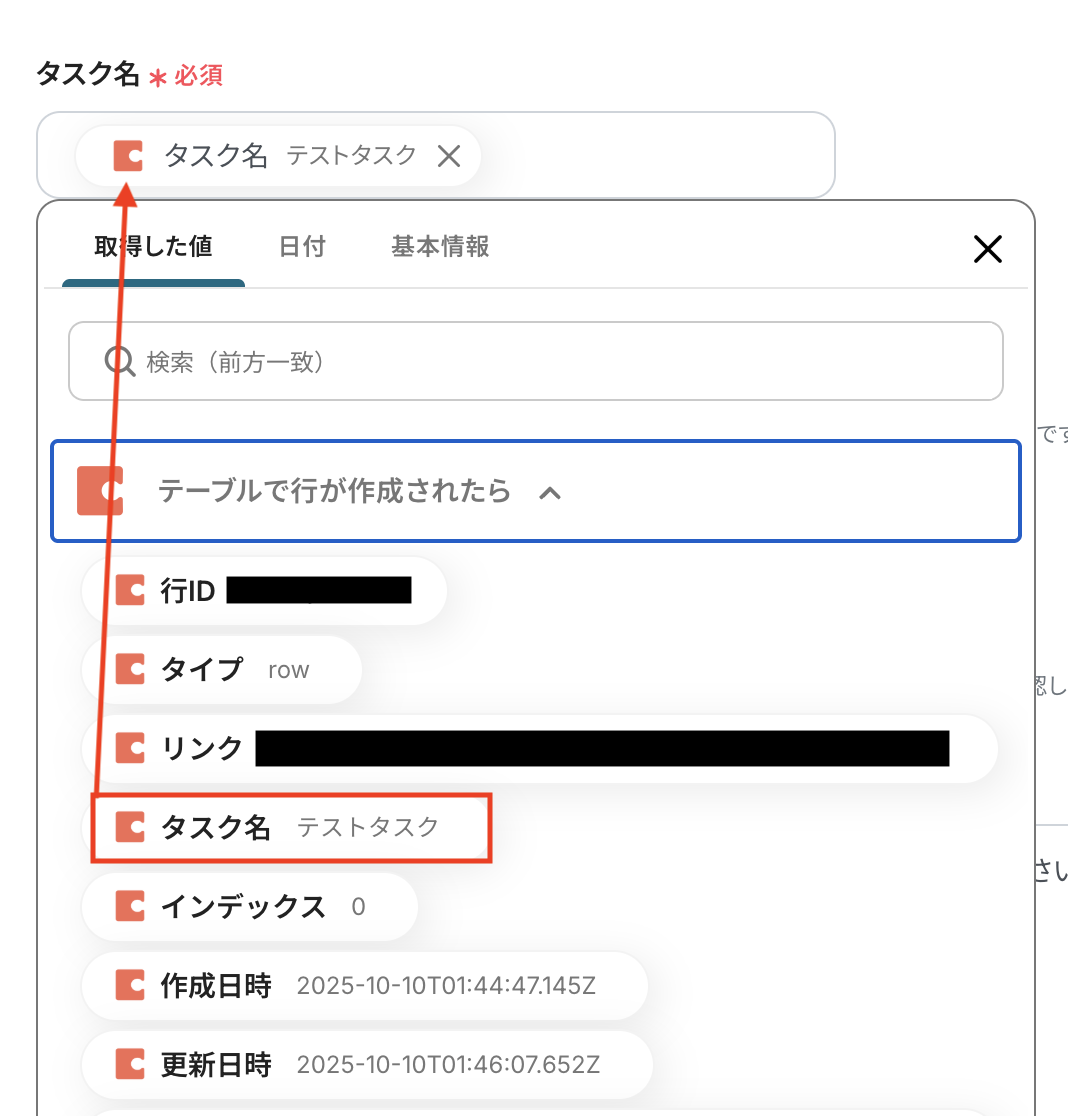
Task: Select the インデックス 0 value chip
Action: 250,907
